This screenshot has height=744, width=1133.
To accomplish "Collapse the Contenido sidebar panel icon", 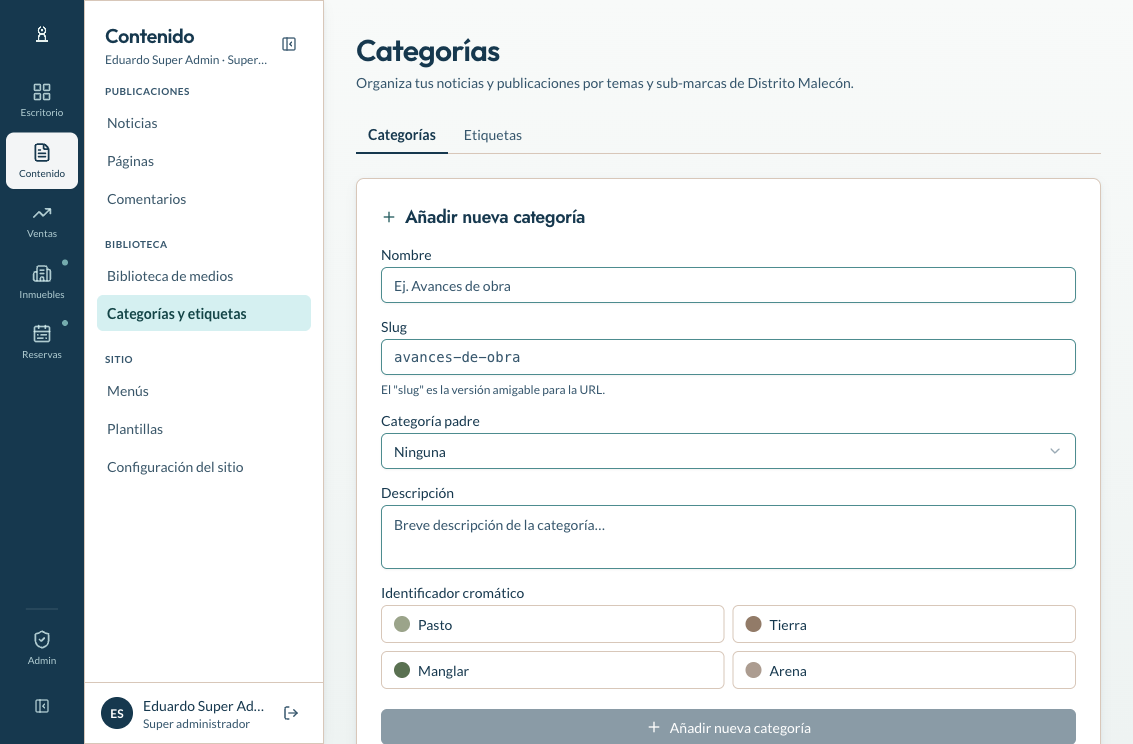I will (x=289, y=44).
